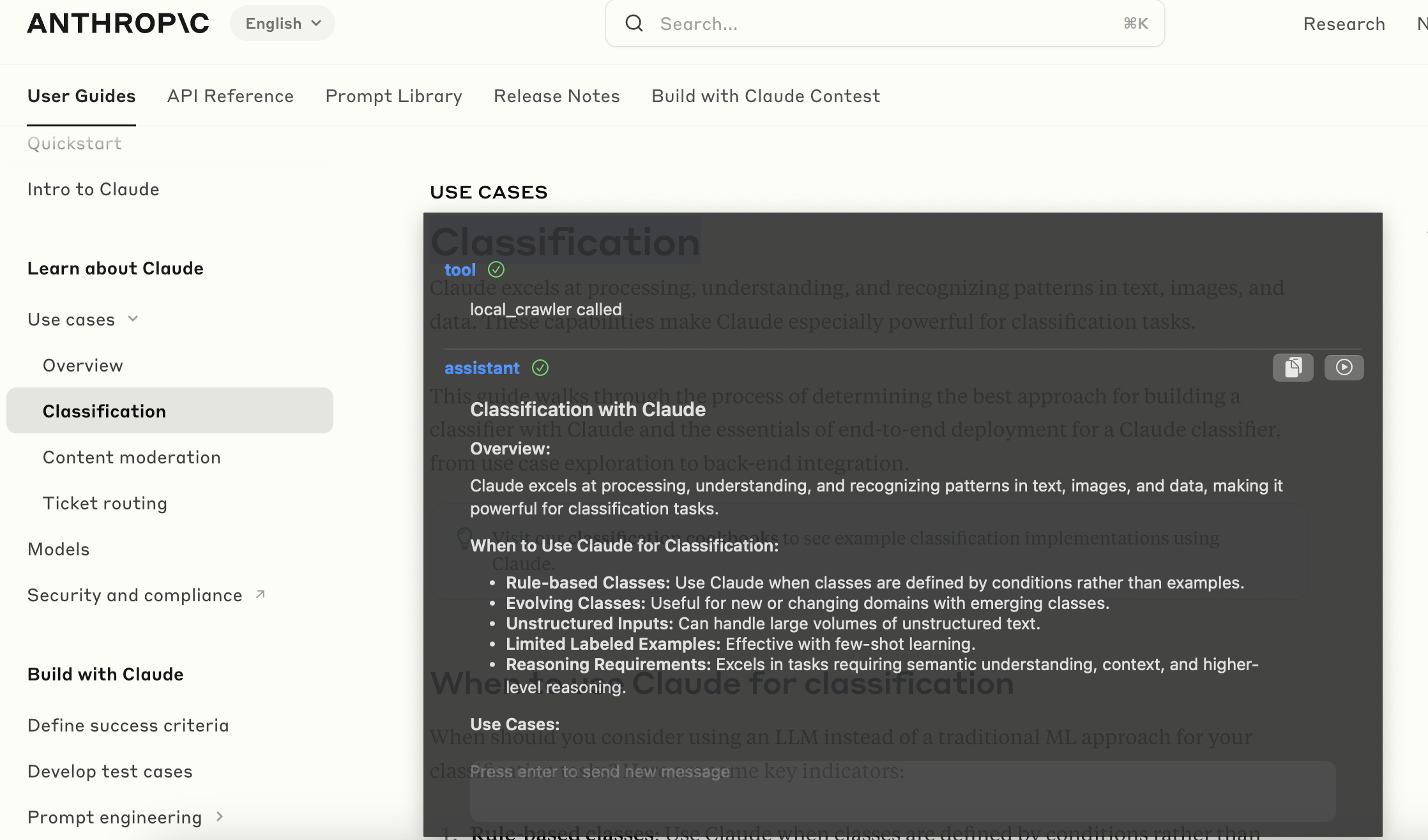The height and width of the screenshot is (840, 1428).
Task: Select the User Guides tab
Action: pyautogui.click(x=81, y=96)
